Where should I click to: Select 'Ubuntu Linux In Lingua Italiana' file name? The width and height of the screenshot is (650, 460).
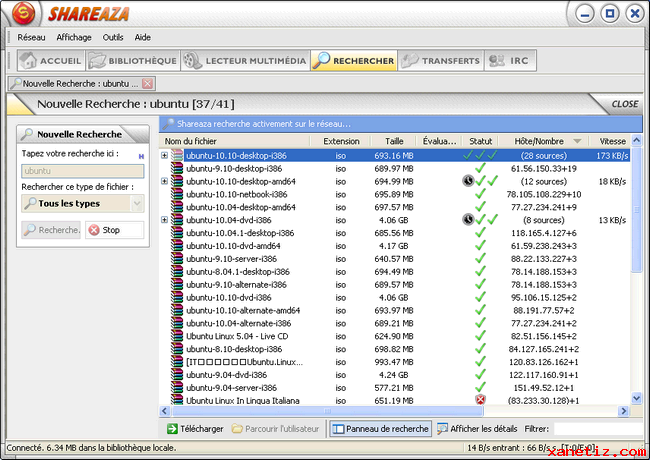[x=243, y=401]
